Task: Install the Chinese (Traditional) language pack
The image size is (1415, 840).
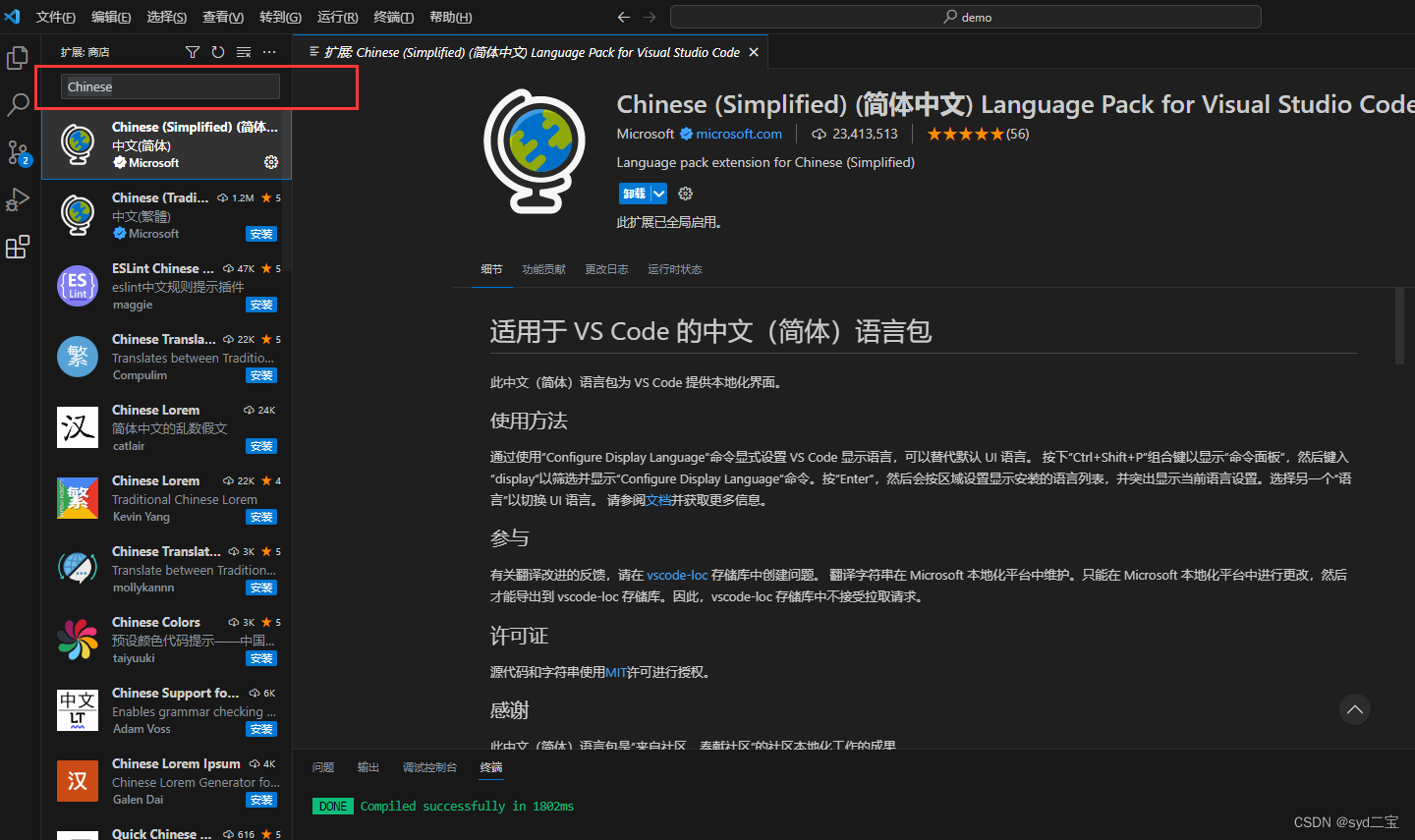Action: [260, 233]
